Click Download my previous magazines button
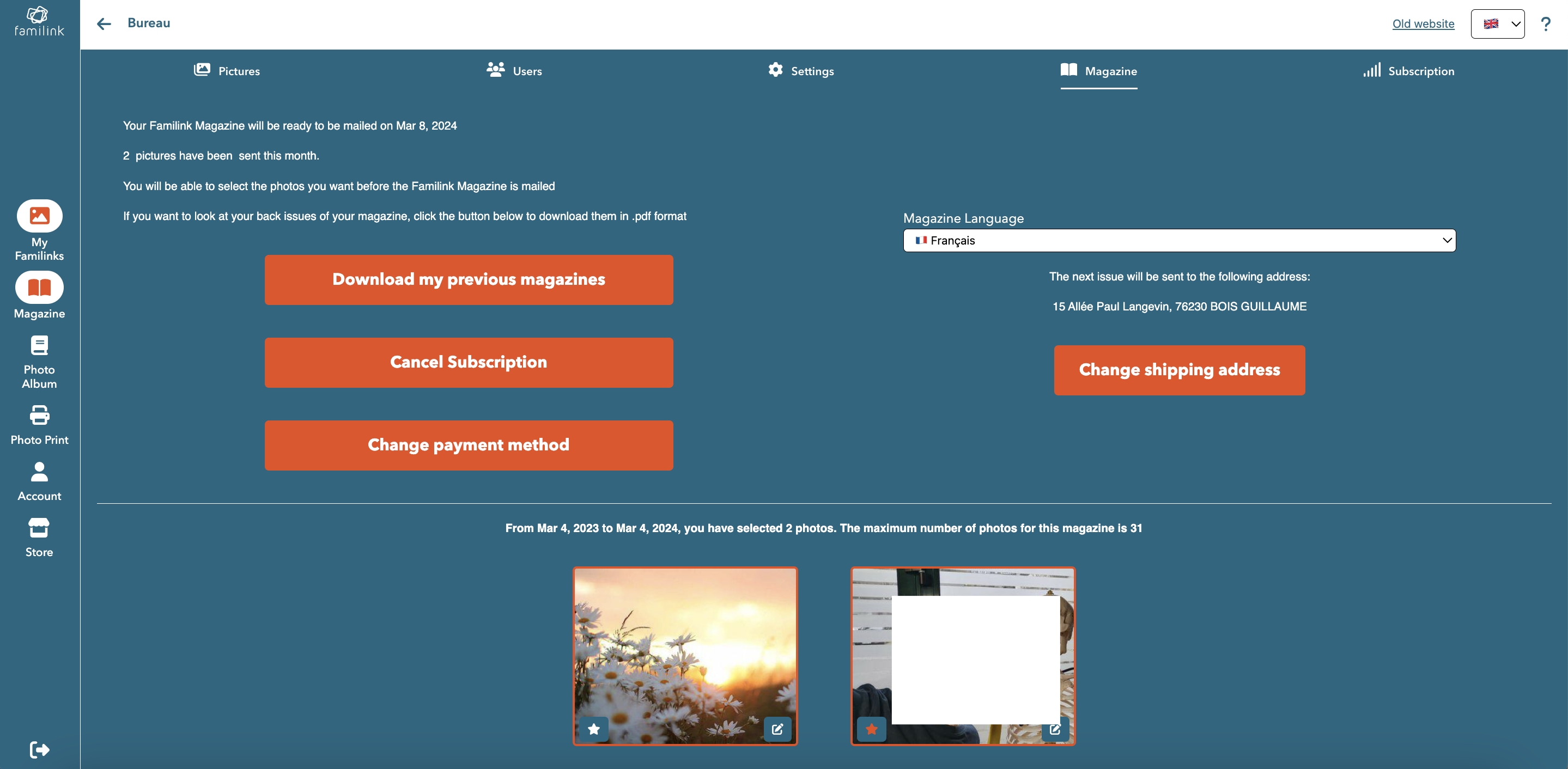 pos(469,279)
